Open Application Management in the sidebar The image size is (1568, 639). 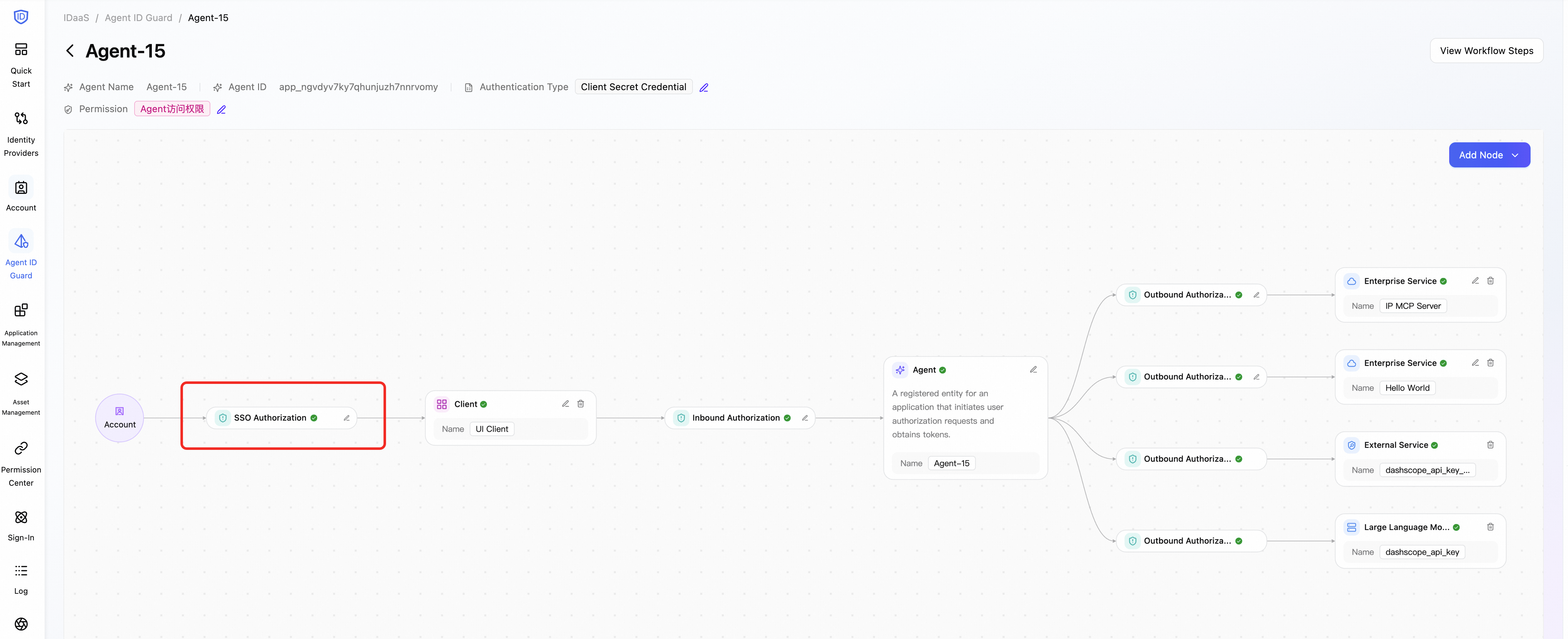(x=21, y=325)
